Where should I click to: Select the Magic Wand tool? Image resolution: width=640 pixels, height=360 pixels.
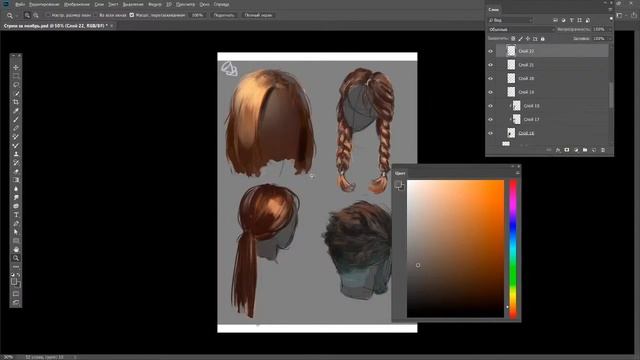click(x=16, y=93)
